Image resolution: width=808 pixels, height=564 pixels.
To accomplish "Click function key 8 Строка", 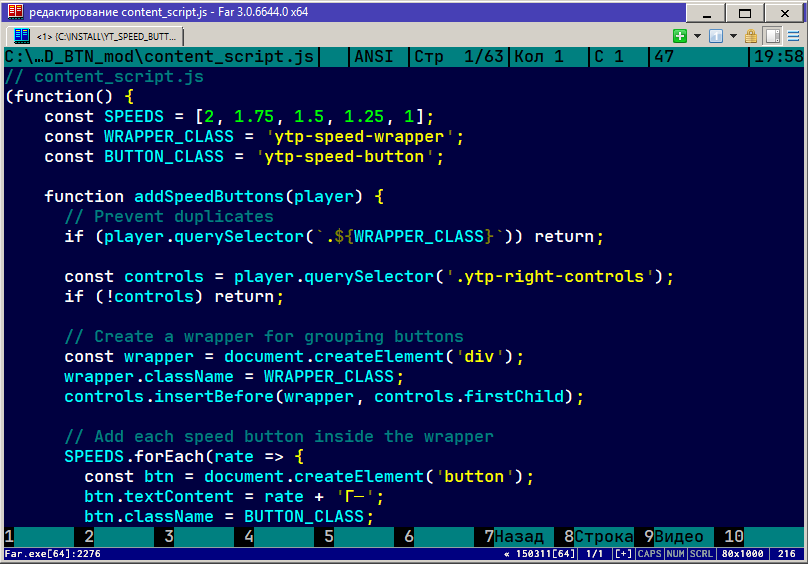I will click(599, 537).
